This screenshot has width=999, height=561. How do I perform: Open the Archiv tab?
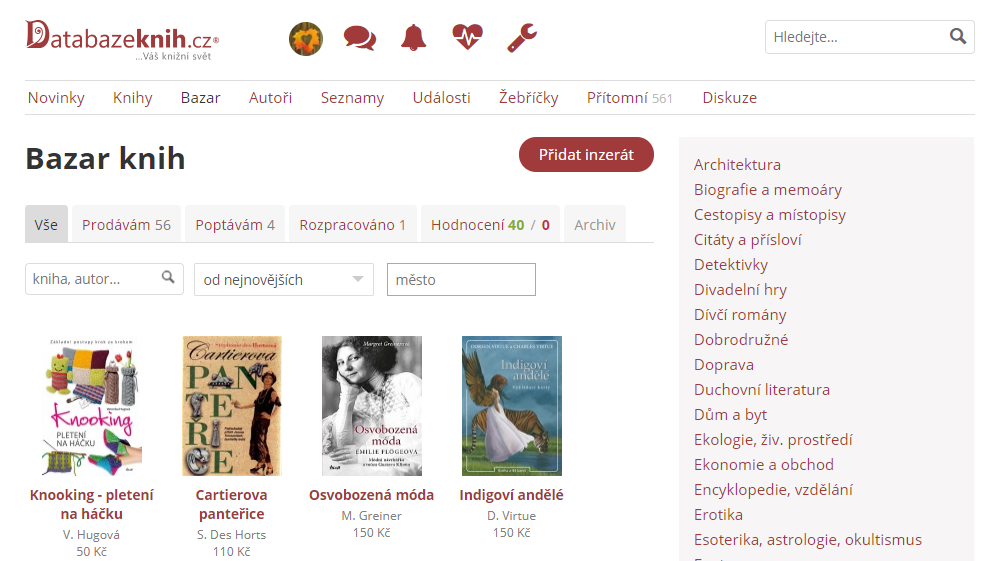[x=594, y=225]
